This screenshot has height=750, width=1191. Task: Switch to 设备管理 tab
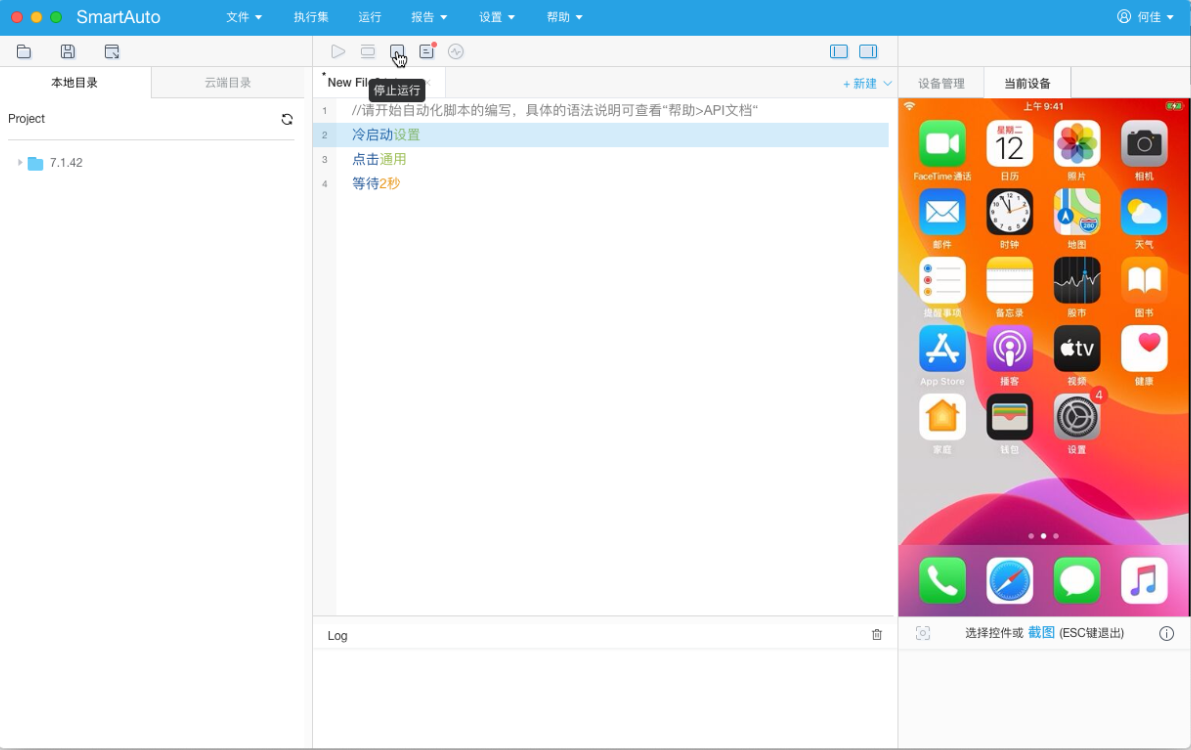941,83
